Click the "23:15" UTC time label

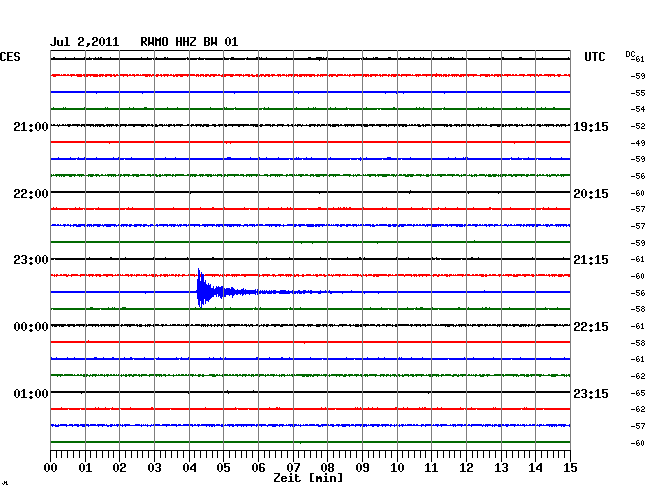[591, 393]
